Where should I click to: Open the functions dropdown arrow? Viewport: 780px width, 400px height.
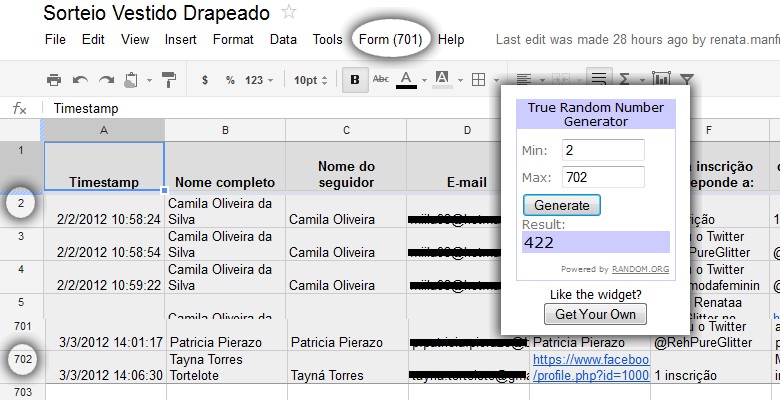click(642, 80)
